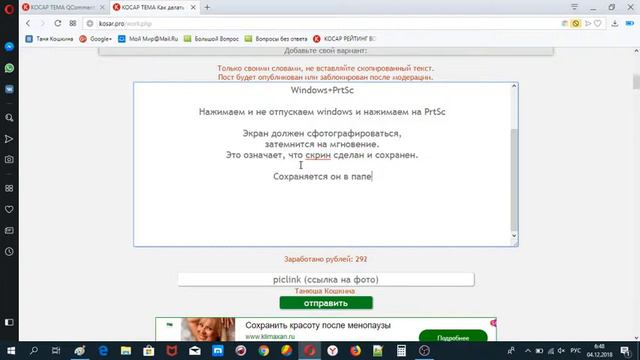Open downloads icon in toolbar
This screenshot has height=360, width=640.
pos(615,24)
